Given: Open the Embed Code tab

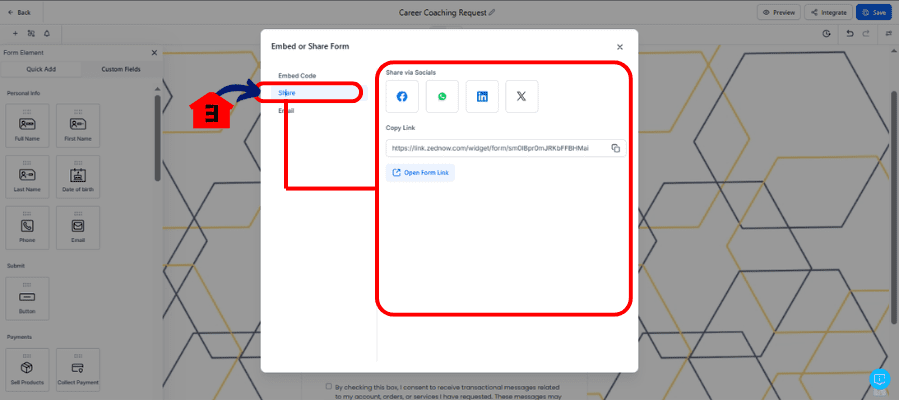Looking at the screenshot, I should 297,76.
